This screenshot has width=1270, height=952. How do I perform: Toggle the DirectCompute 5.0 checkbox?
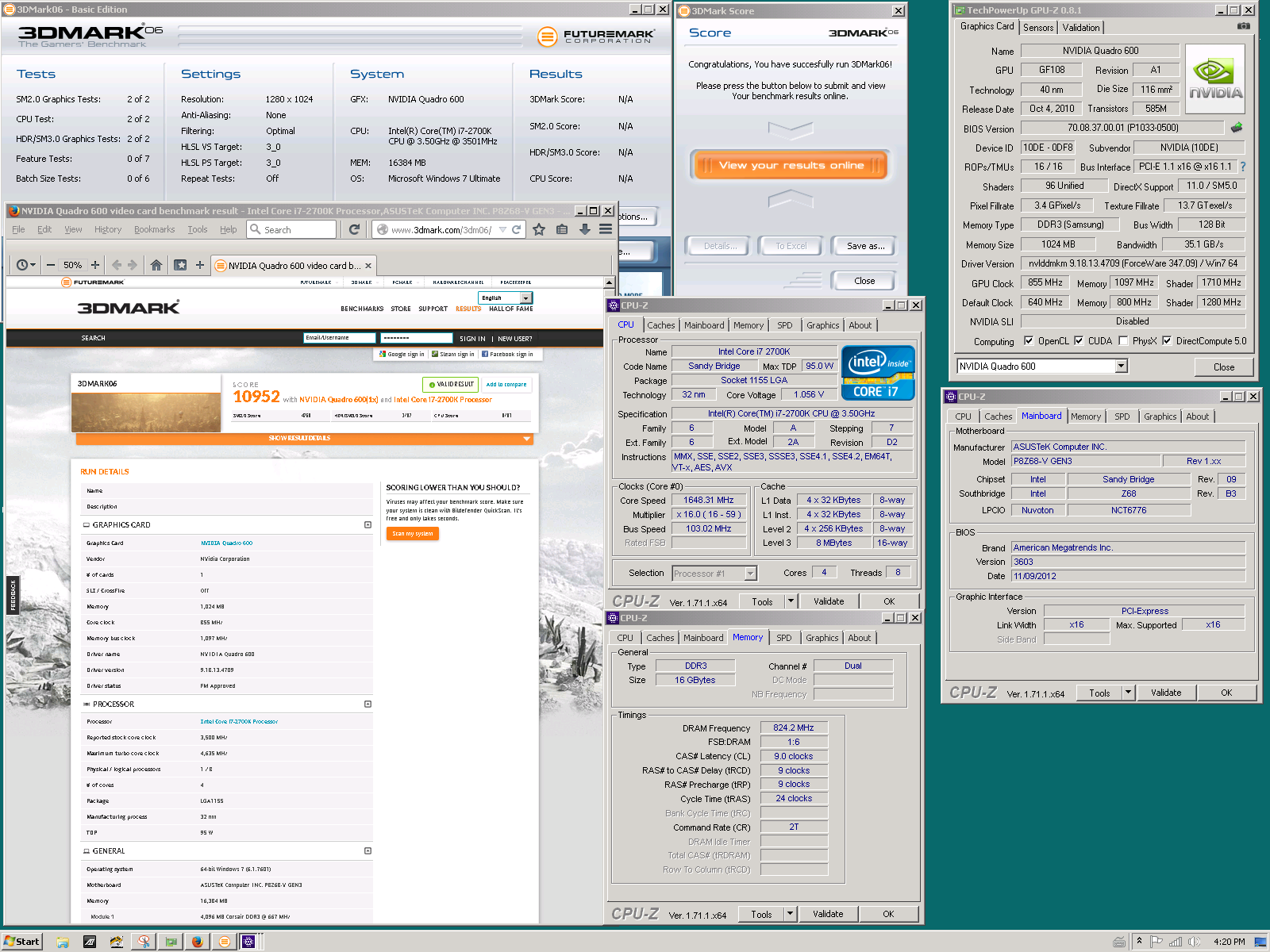[1167, 341]
